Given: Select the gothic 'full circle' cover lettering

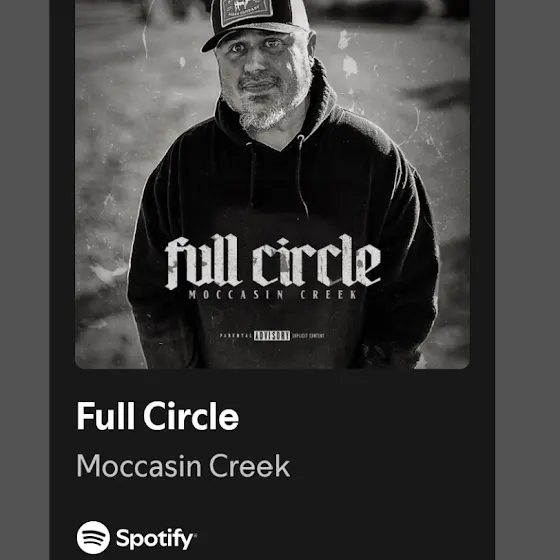Looking at the screenshot, I should point(273,261).
